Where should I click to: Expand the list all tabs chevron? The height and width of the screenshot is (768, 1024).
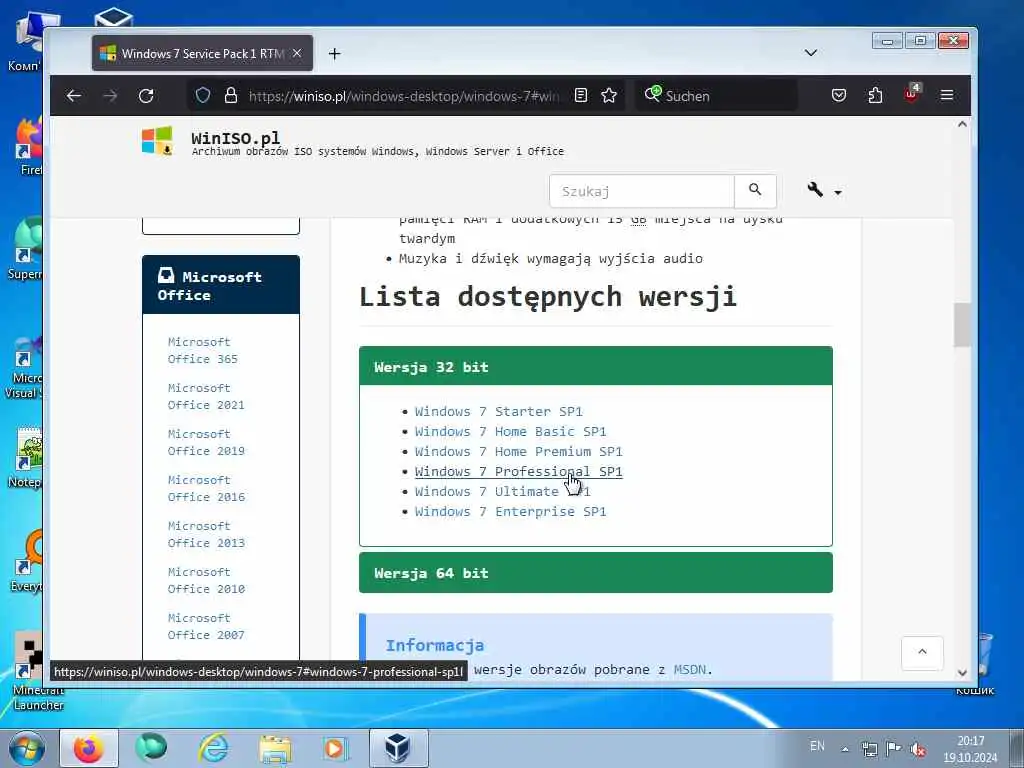810,53
